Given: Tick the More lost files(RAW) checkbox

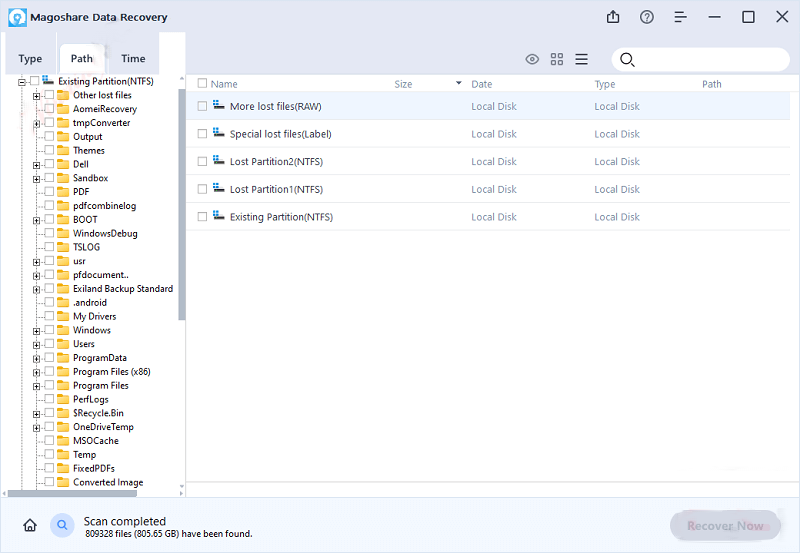Looking at the screenshot, I should [x=202, y=106].
